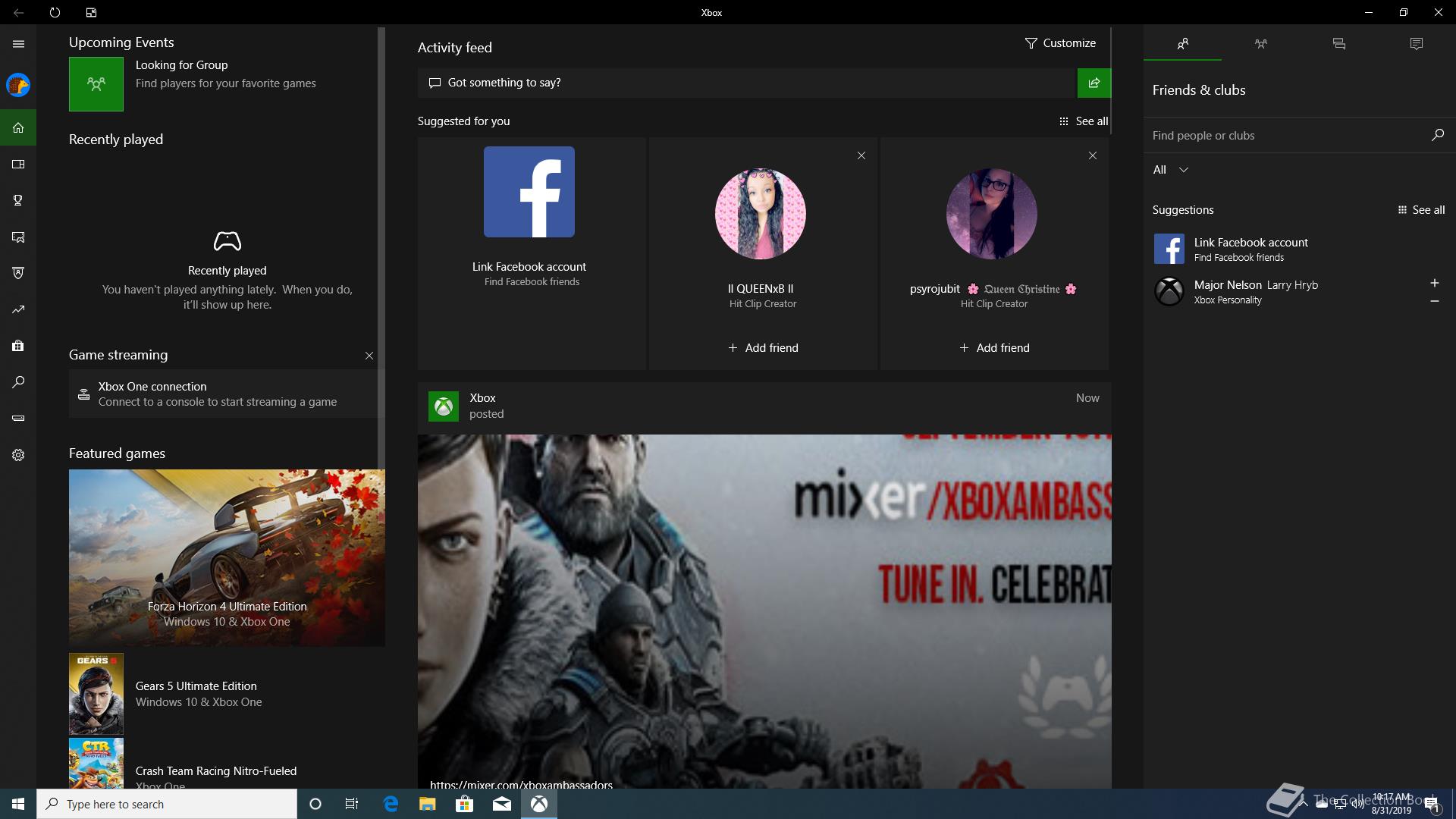Click the mixer Xbox Ambassadors post image
The image size is (1456, 819).
point(764,611)
